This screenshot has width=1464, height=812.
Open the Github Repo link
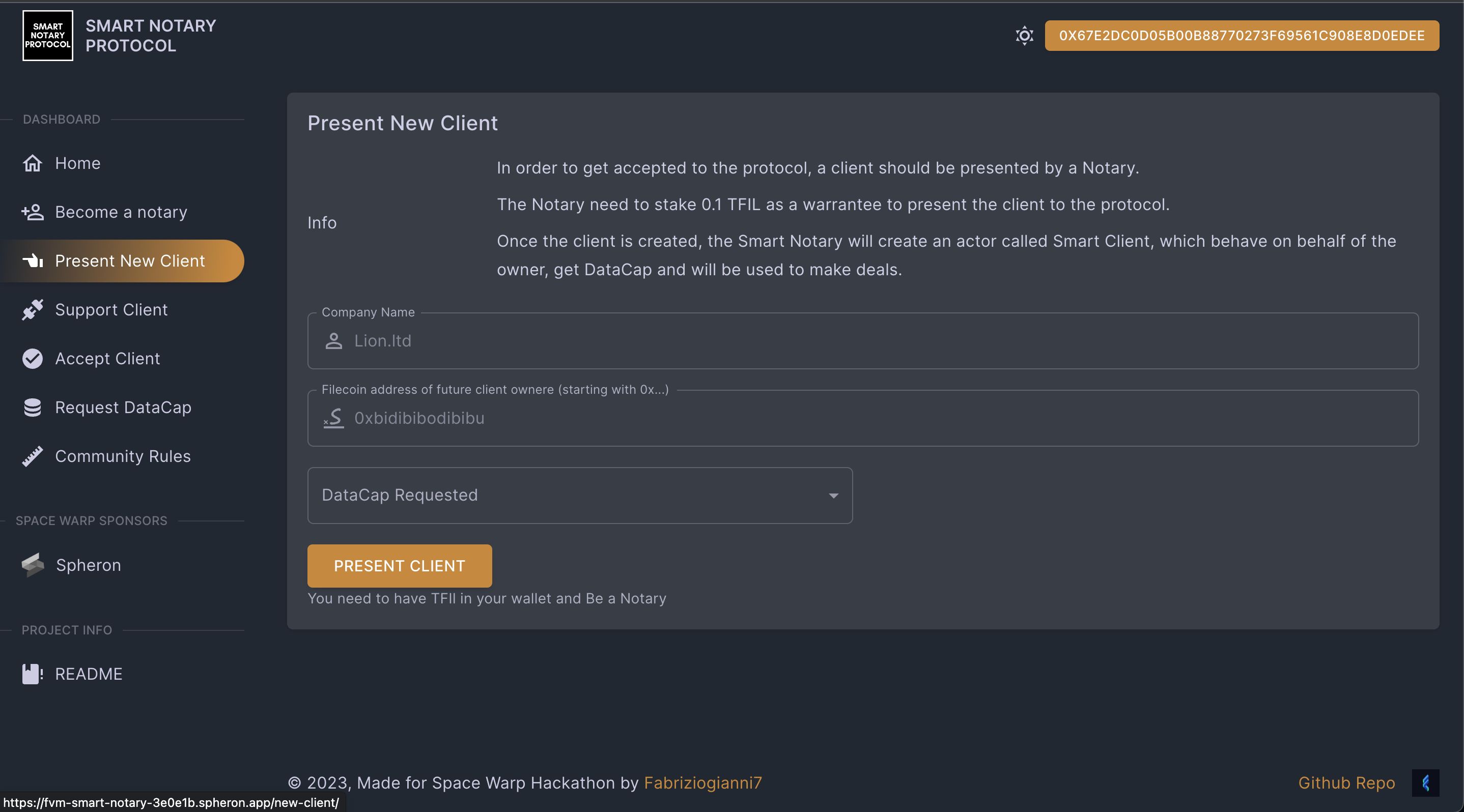1346,783
